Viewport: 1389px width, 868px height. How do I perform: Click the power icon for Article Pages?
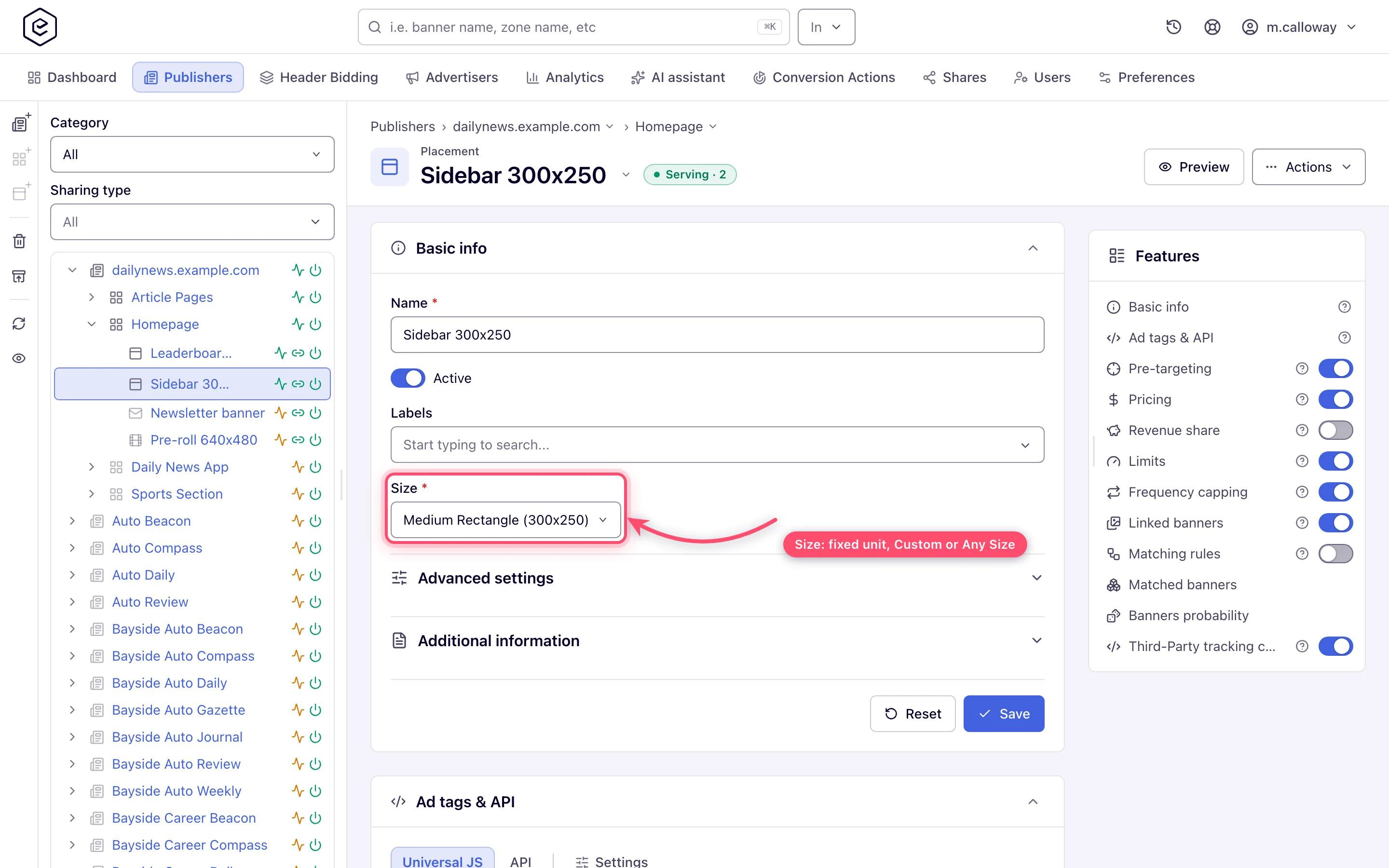coord(316,297)
